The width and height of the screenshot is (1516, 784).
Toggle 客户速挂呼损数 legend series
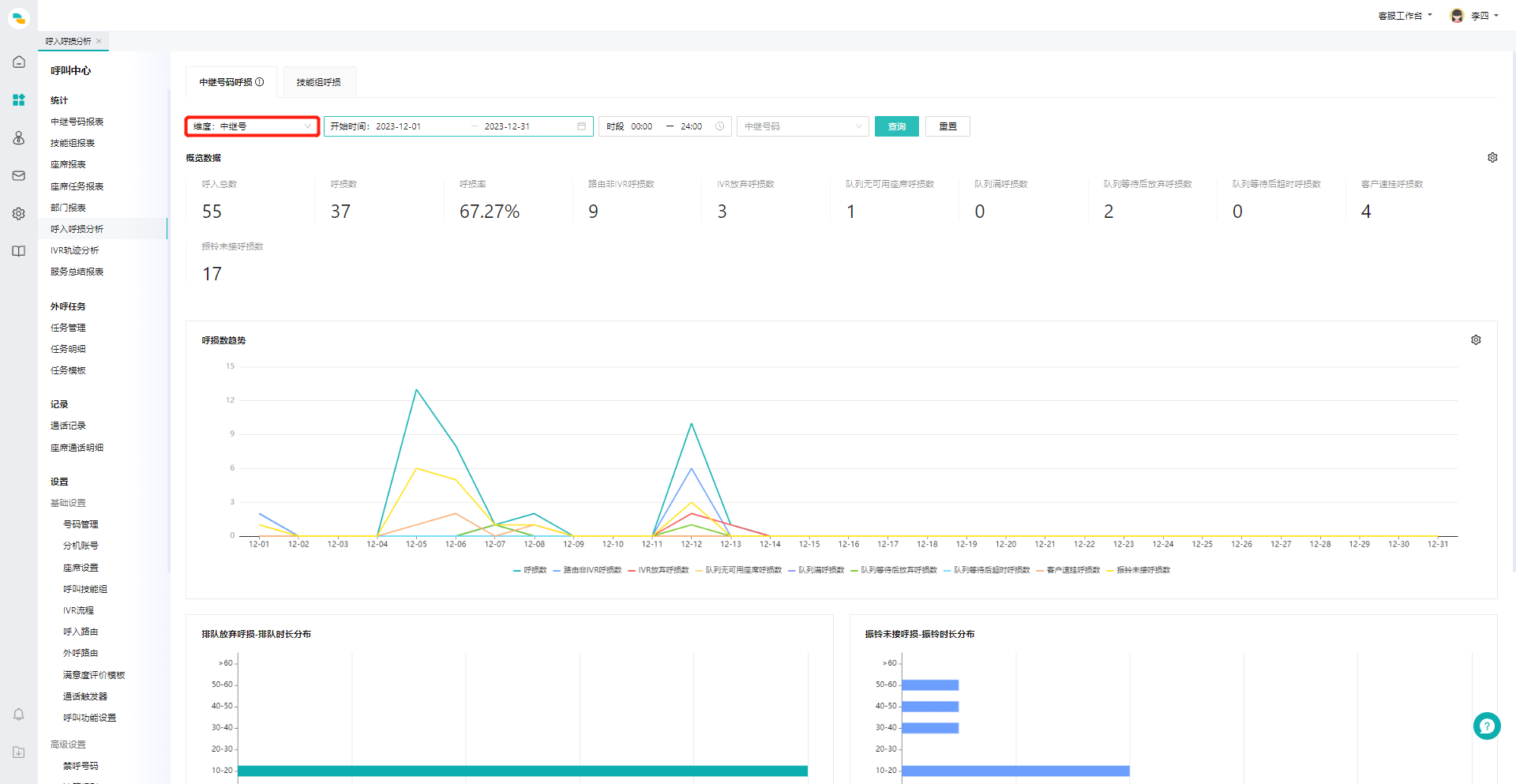1068,570
